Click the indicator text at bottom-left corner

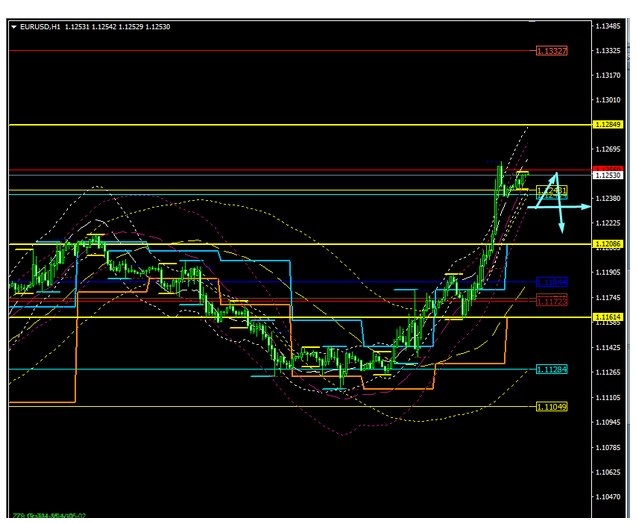tap(48, 516)
